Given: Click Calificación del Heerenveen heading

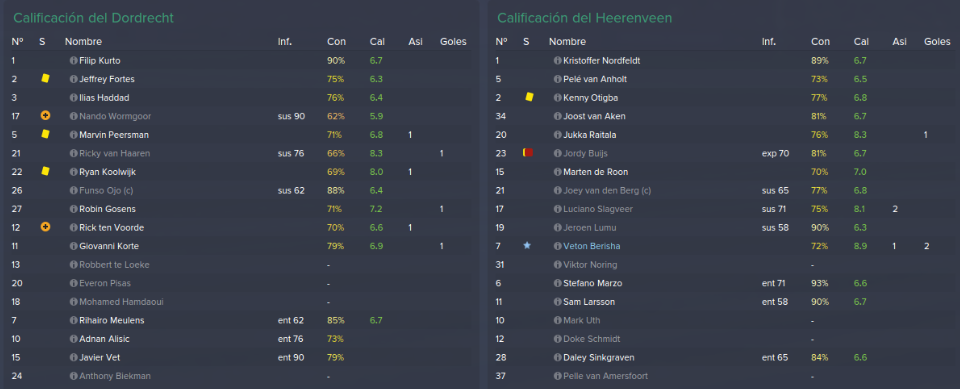Looking at the screenshot, I should tap(584, 18).
